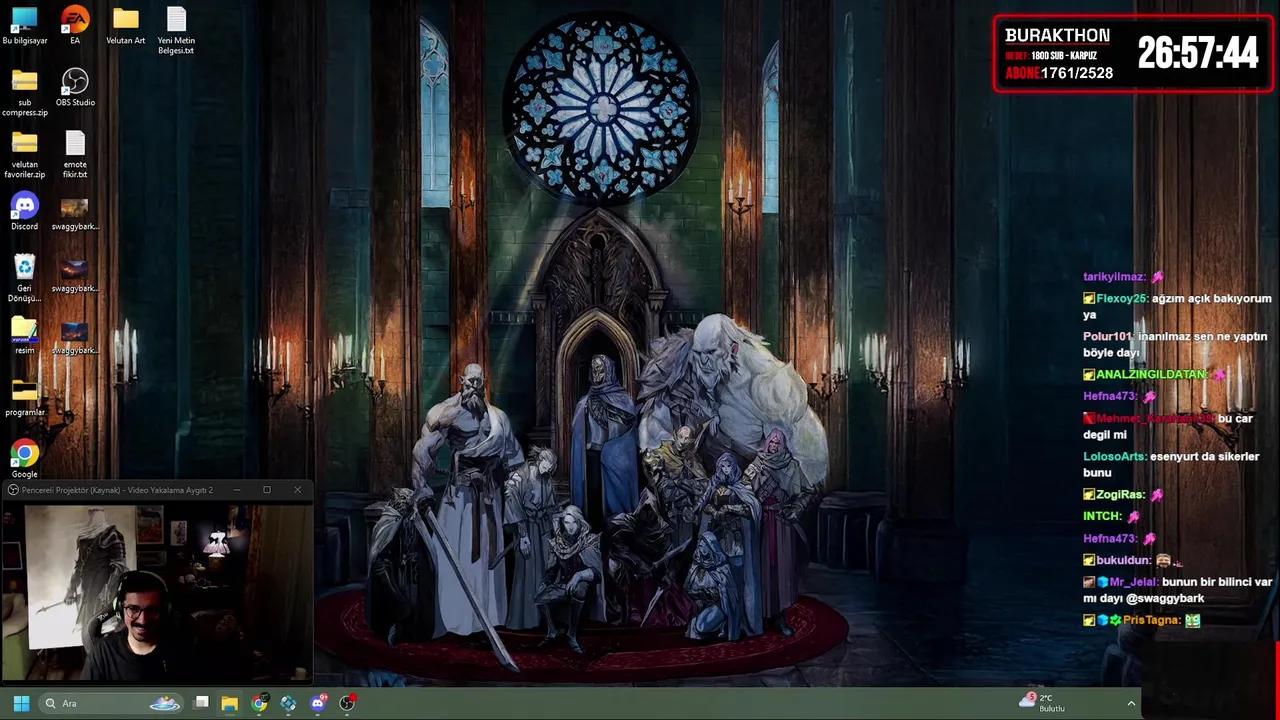Maximize the Pencereli Projektör window

click(x=267, y=490)
